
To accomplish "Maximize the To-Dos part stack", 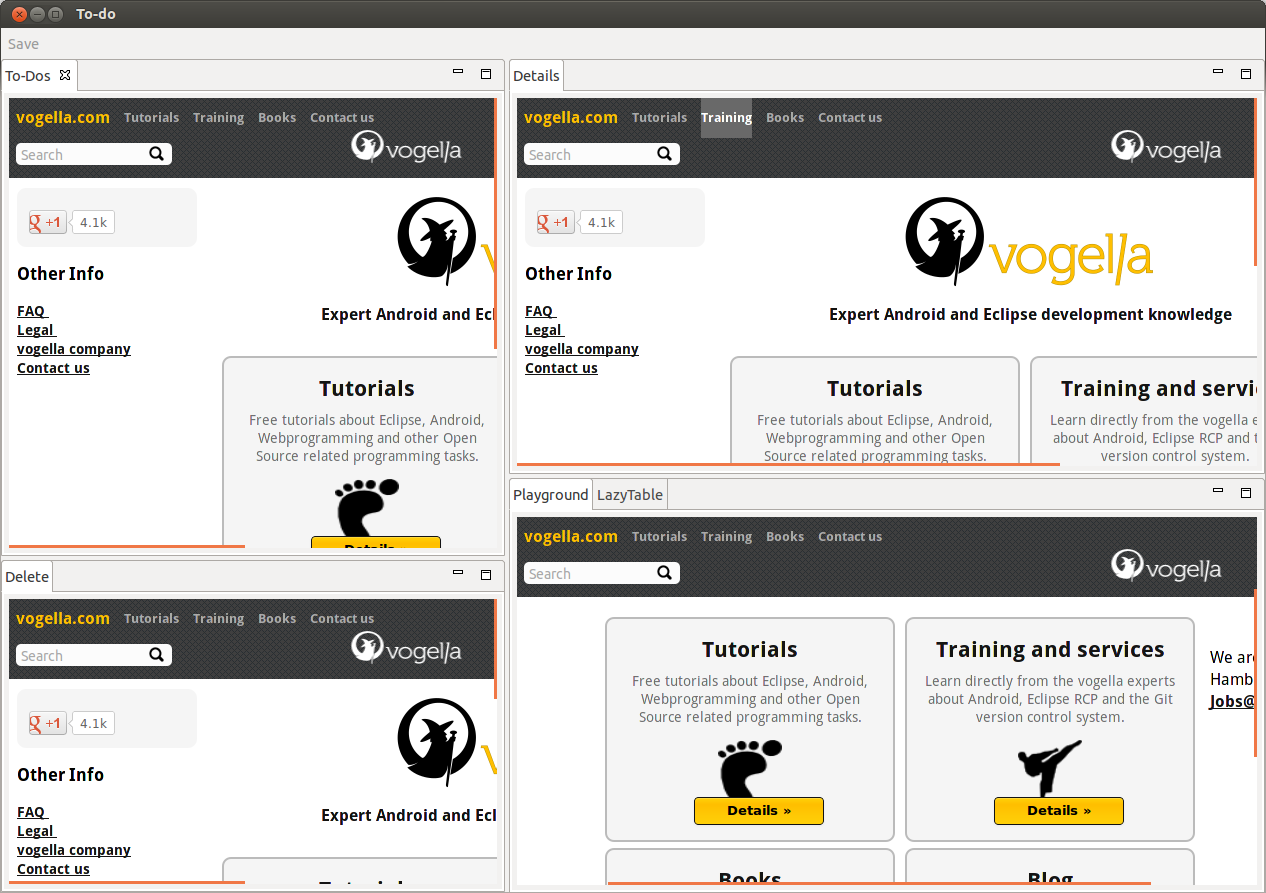I will [x=486, y=73].
